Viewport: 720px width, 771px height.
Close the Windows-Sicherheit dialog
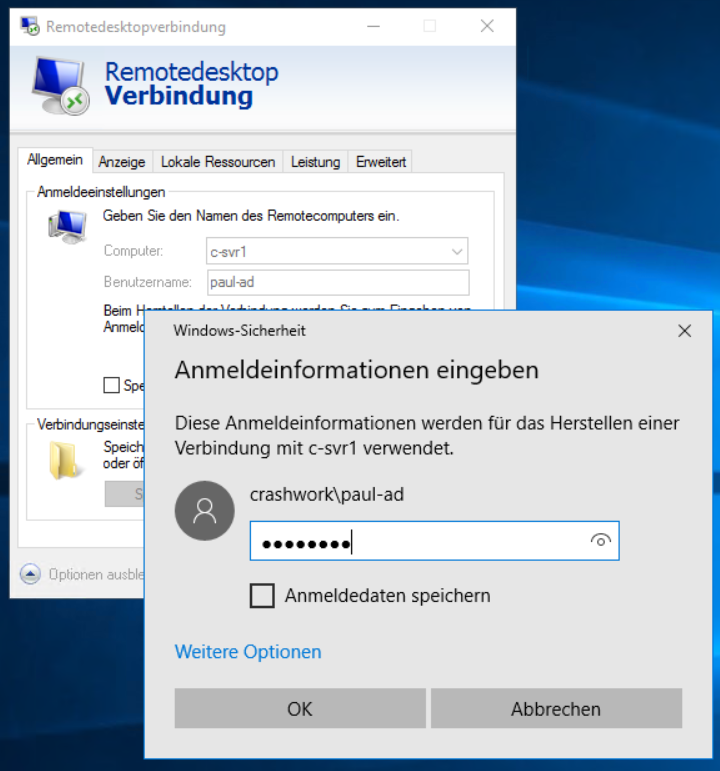point(684,331)
